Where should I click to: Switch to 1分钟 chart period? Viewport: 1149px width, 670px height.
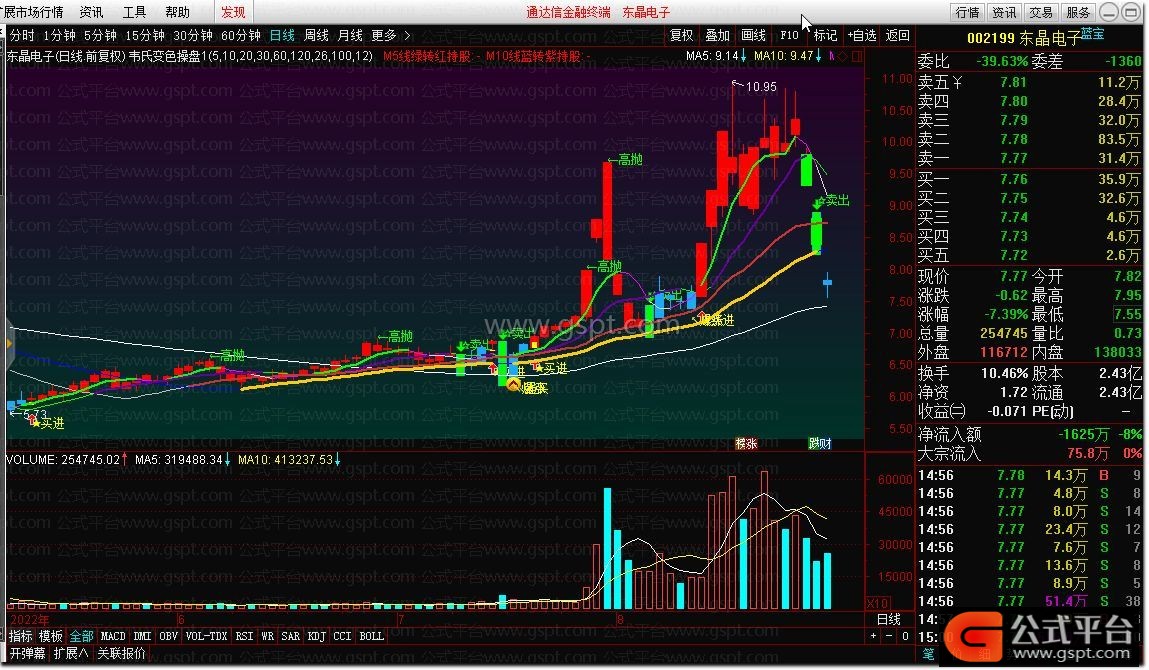pyautogui.click(x=59, y=35)
